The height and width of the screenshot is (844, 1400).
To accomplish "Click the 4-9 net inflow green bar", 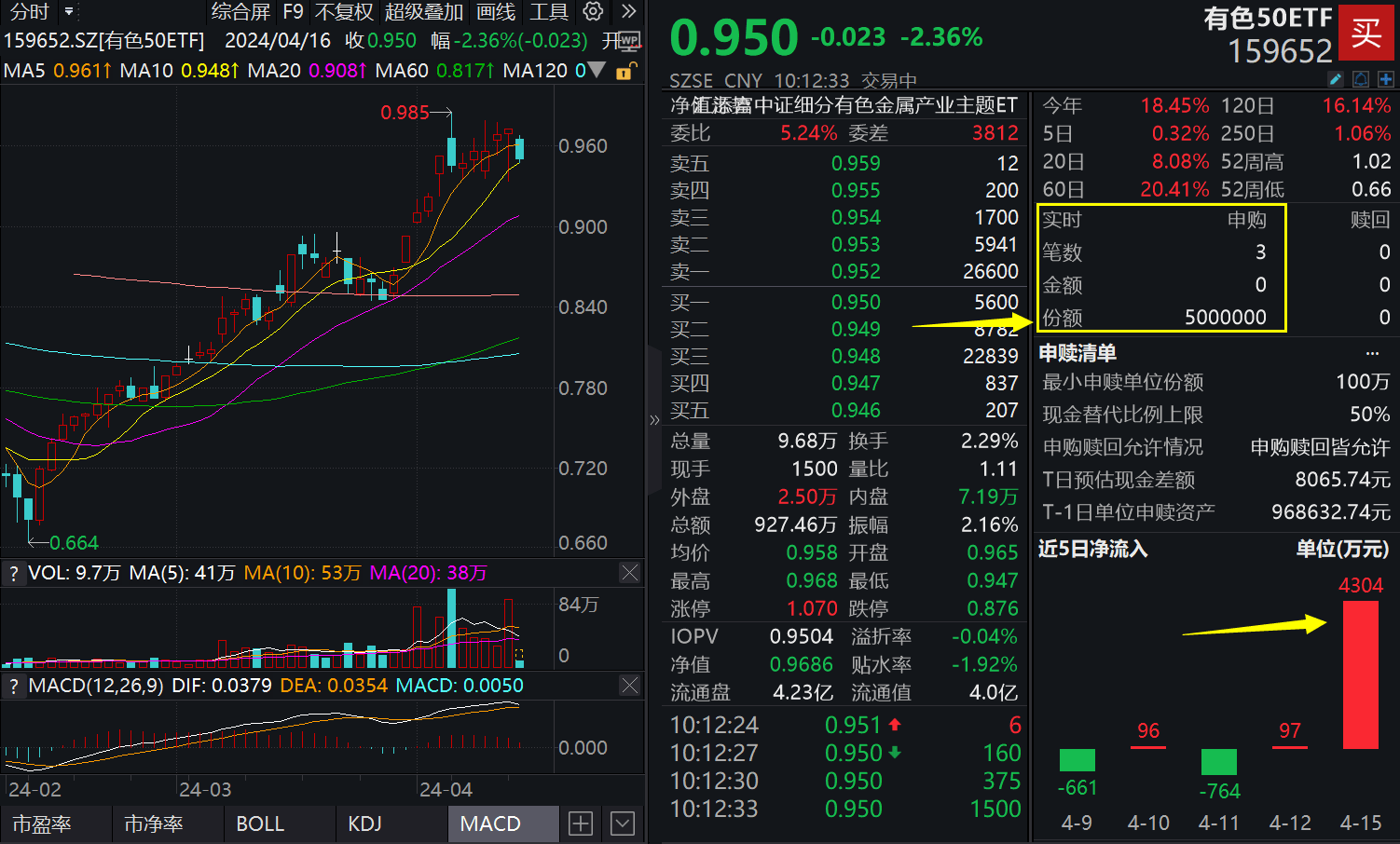I will pos(1077,760).
